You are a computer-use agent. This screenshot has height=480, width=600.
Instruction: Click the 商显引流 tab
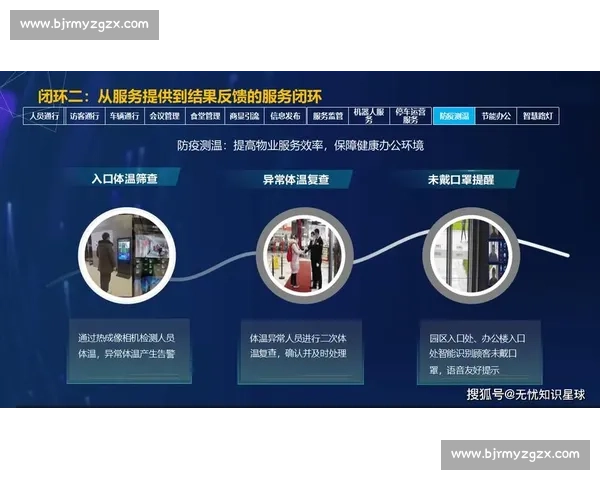coord(245,116)
